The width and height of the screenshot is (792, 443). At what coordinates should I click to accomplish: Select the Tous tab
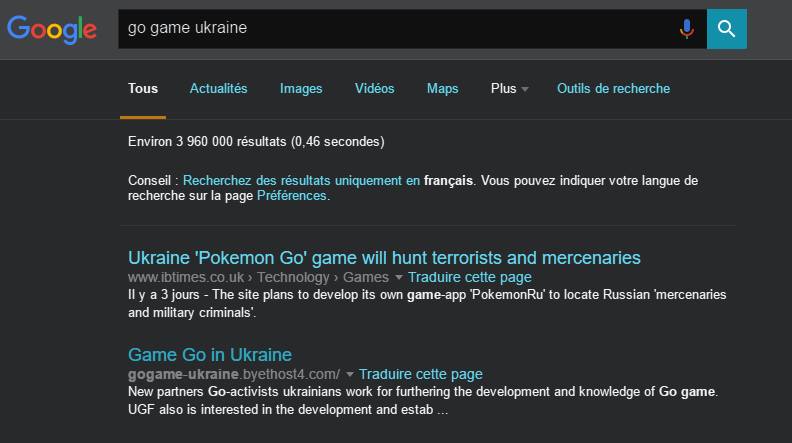(x=143, y=89)
